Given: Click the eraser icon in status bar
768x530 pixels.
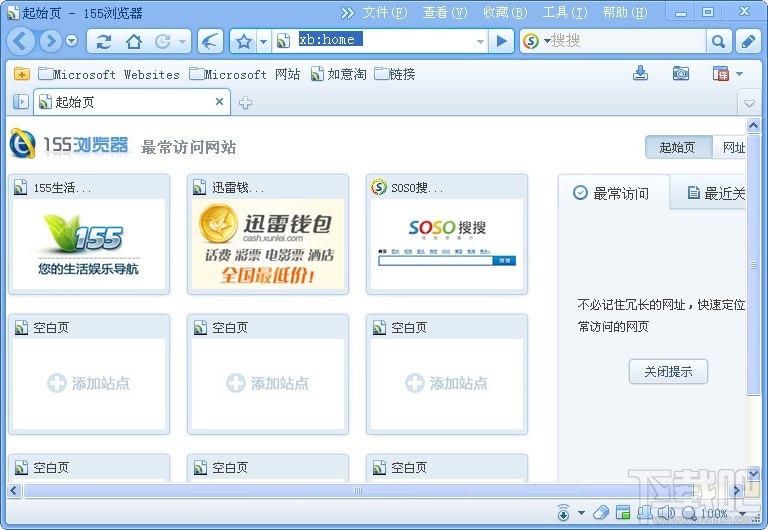Looking at the screenshot, I should point(601,512).
